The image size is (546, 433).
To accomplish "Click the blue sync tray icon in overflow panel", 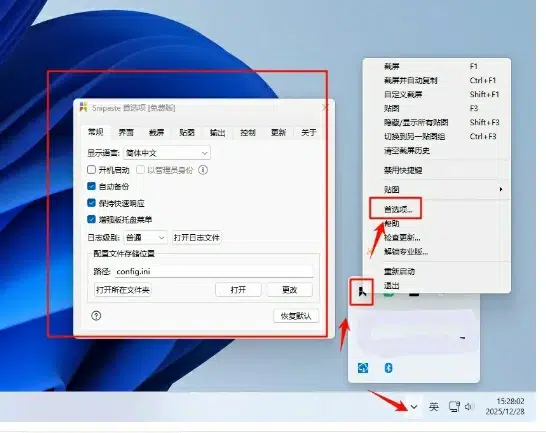I will point(363,368).
